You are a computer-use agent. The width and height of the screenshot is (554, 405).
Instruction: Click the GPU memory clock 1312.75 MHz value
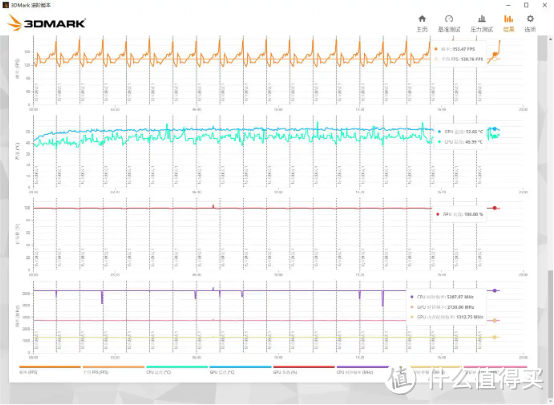pyautogui.click(x=469, y=317)
